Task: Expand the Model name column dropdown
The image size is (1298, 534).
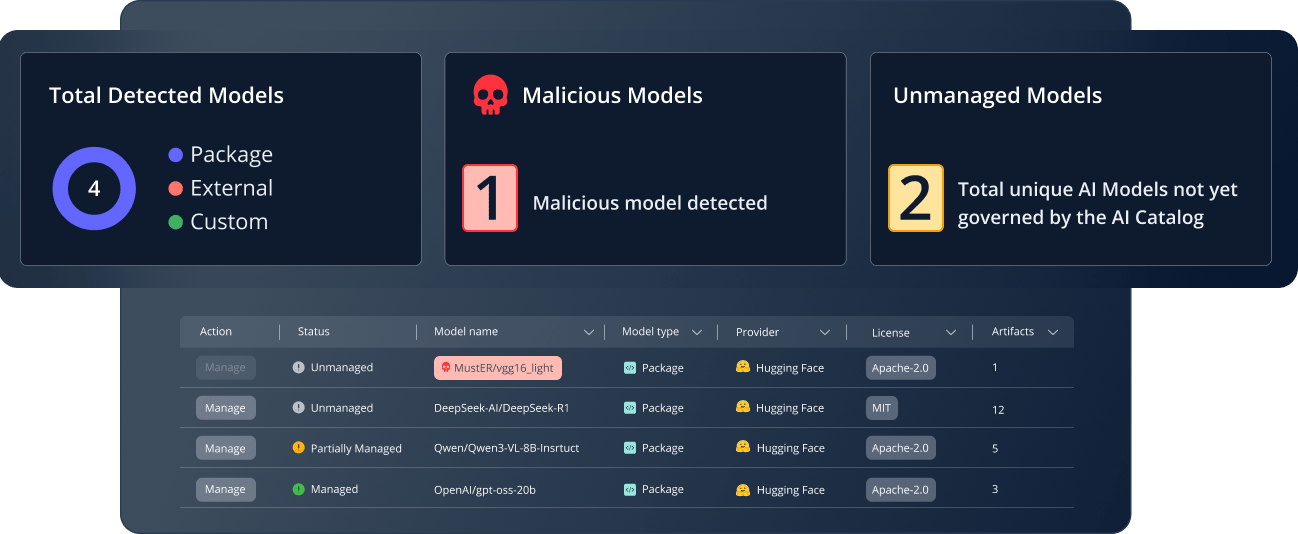Action: [588, 332]
